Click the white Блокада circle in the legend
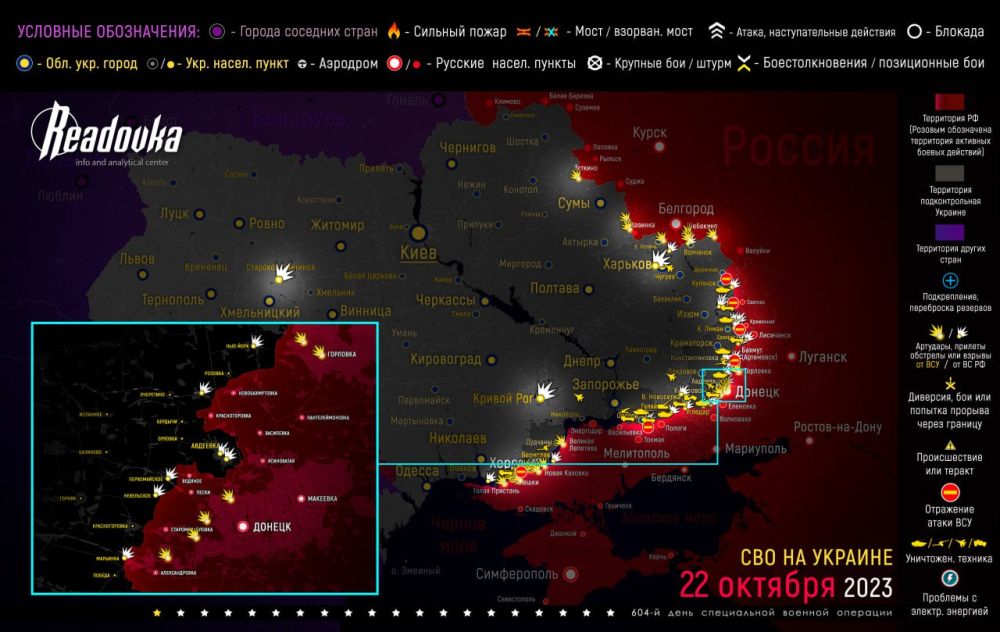 tap(914, 31)
